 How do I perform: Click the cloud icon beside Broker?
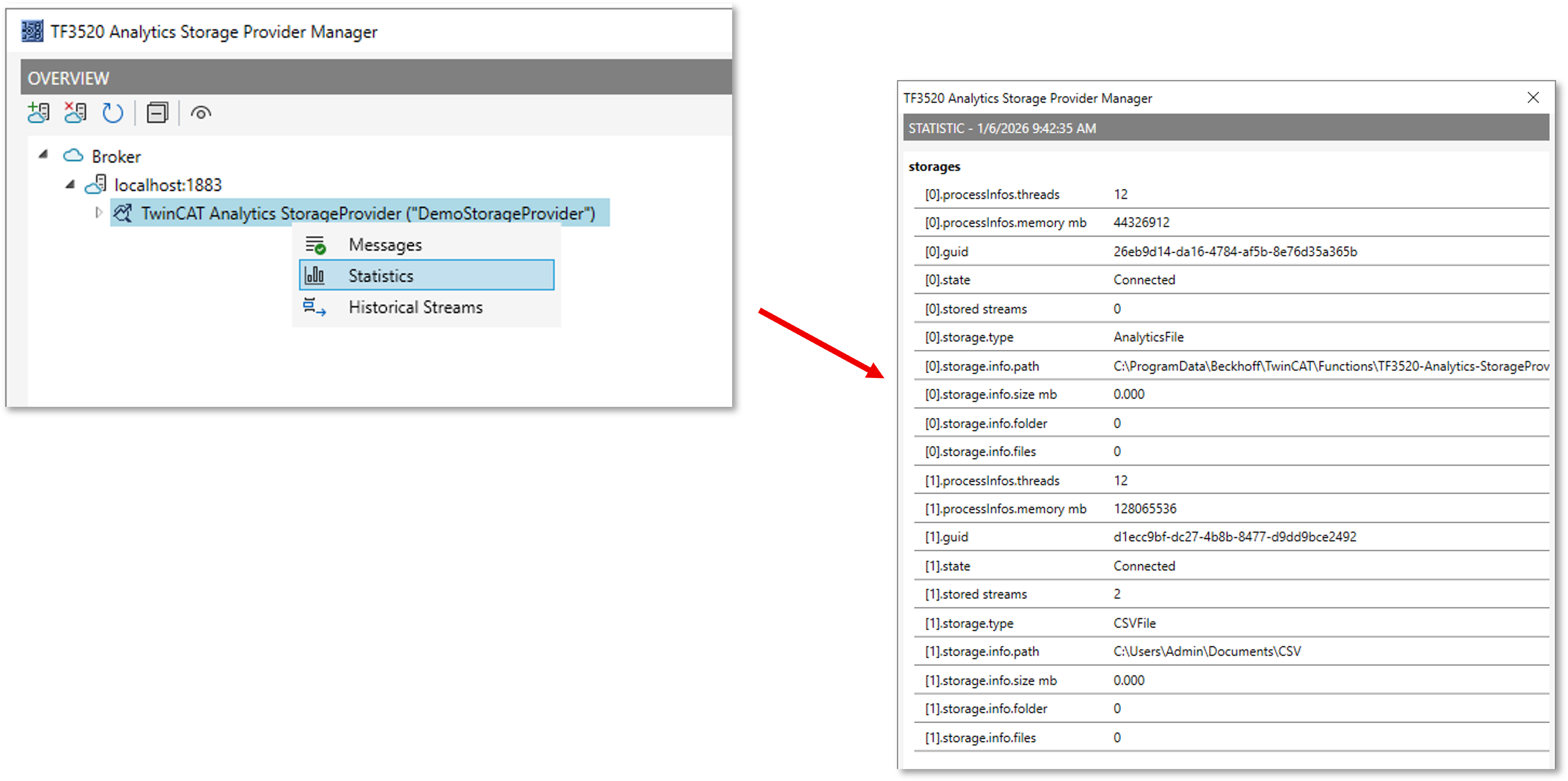point(73,156)
